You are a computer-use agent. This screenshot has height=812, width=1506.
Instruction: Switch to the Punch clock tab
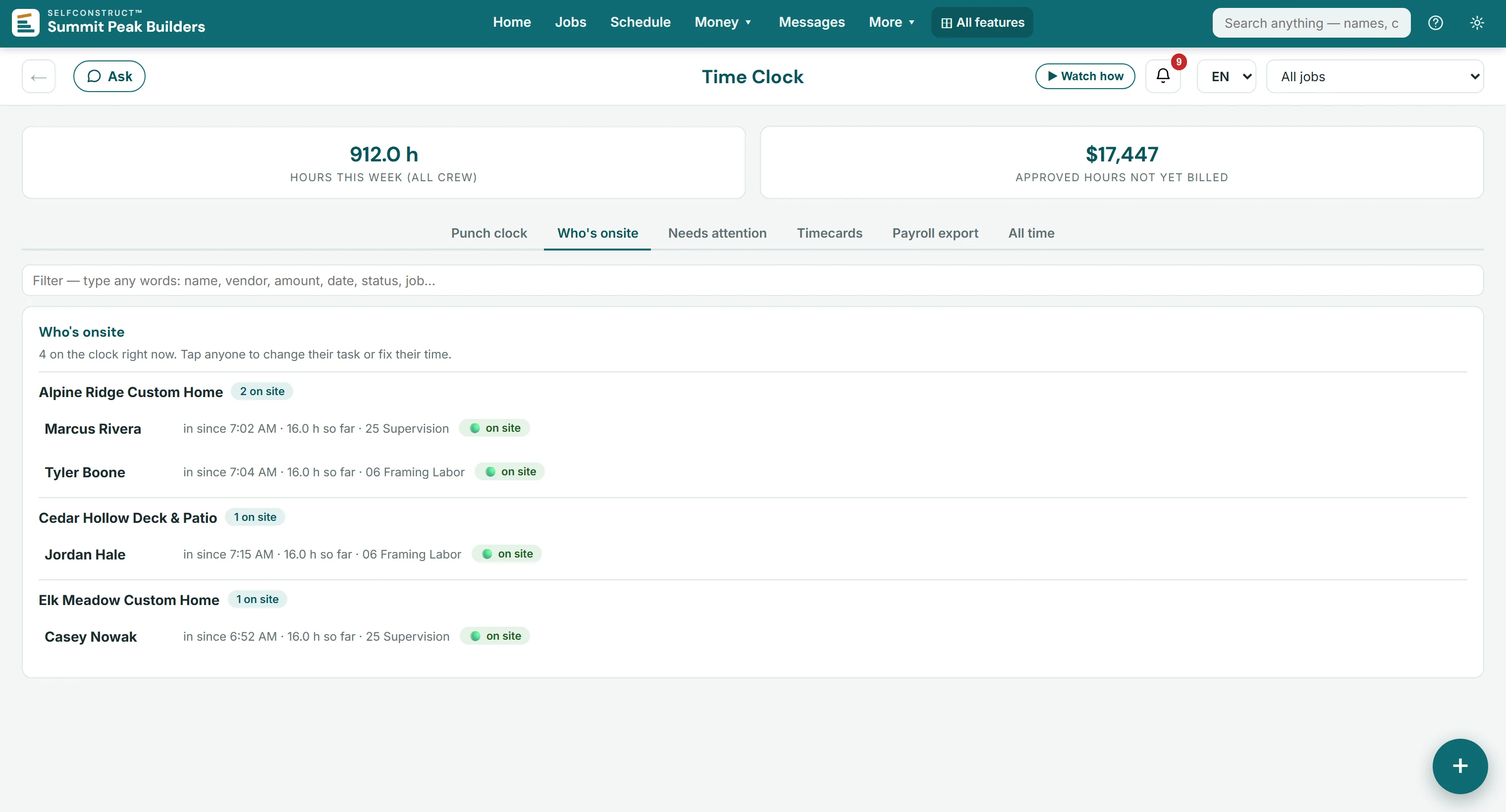(489, 233)
